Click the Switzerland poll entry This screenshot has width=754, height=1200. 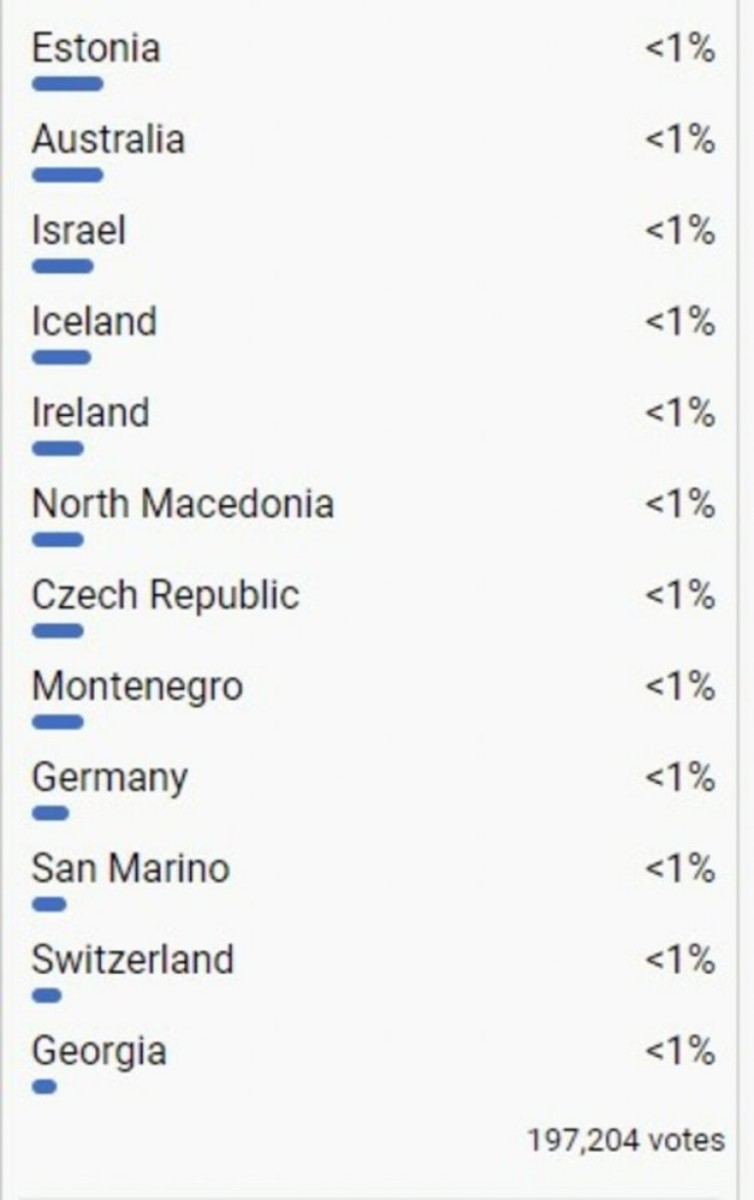point(132,960)
